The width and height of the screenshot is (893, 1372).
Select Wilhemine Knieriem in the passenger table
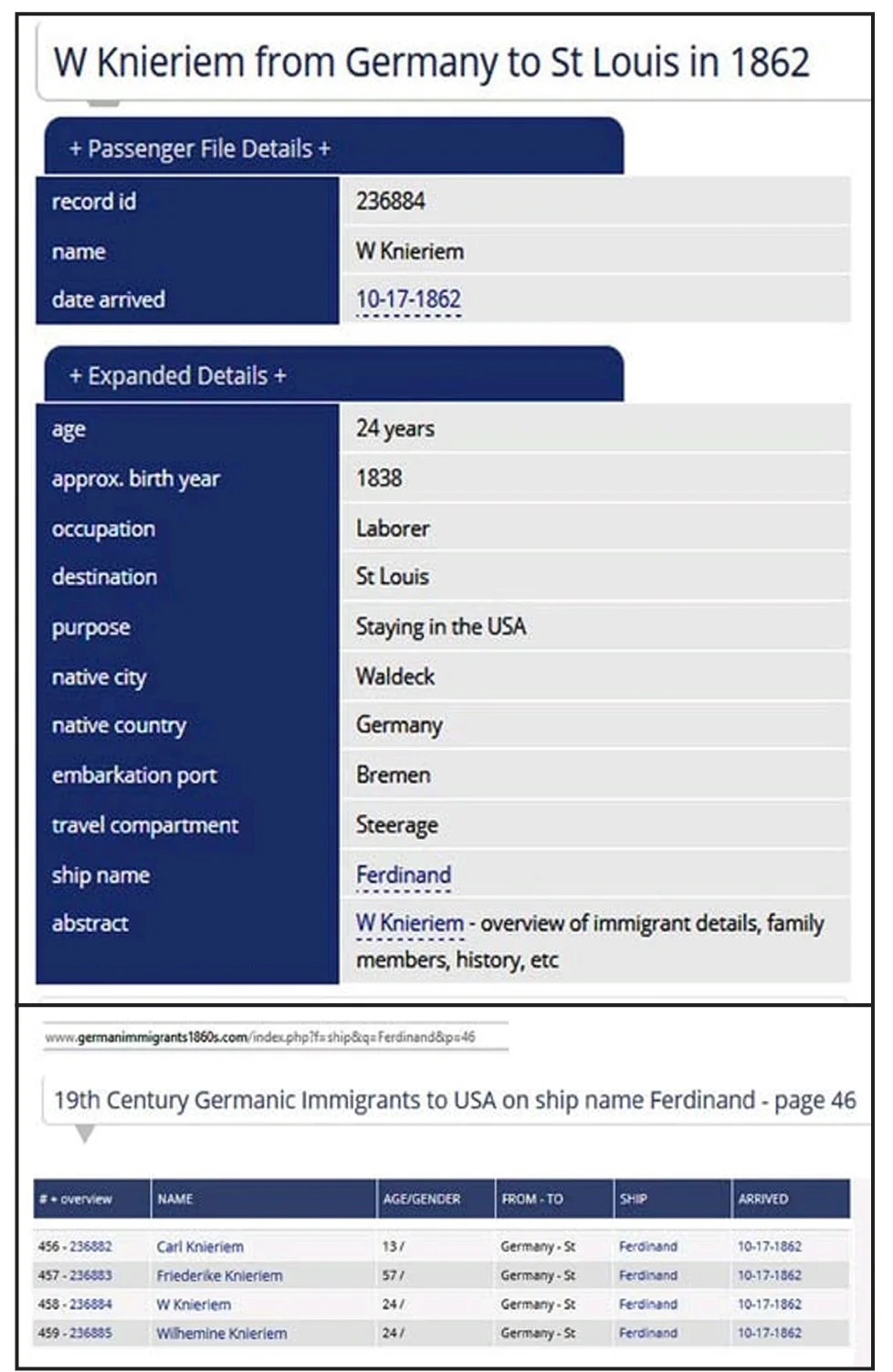click(221, 1334)
